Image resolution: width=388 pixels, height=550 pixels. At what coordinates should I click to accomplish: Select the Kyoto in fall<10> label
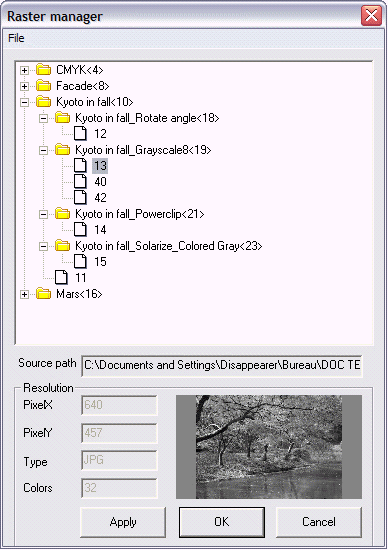click(95, 102)
